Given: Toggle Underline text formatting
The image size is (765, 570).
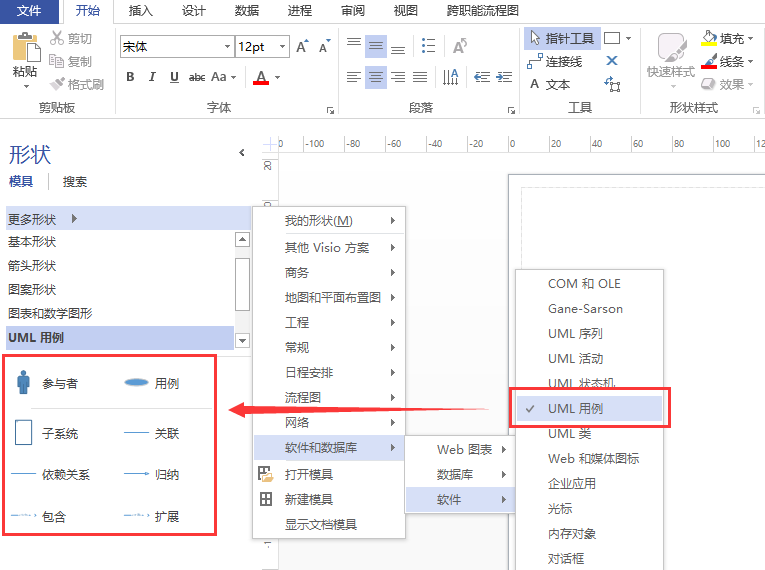Looking at the screenshot, I should [174, 77].
